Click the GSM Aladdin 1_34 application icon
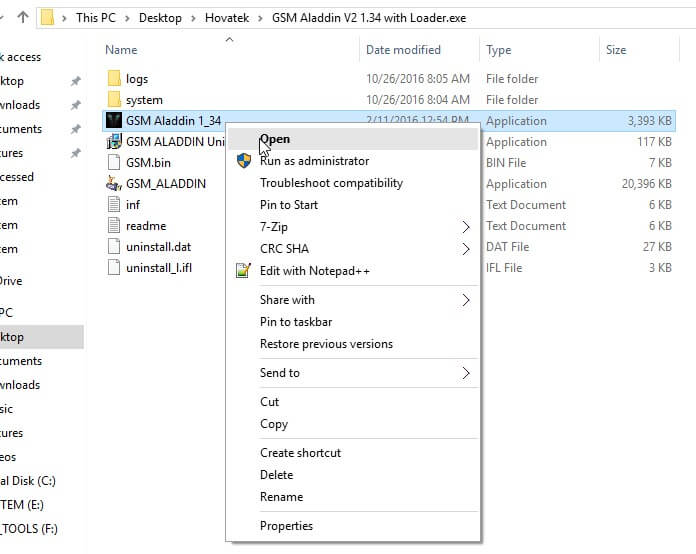 pyautogui.click(x=114, y=120)
